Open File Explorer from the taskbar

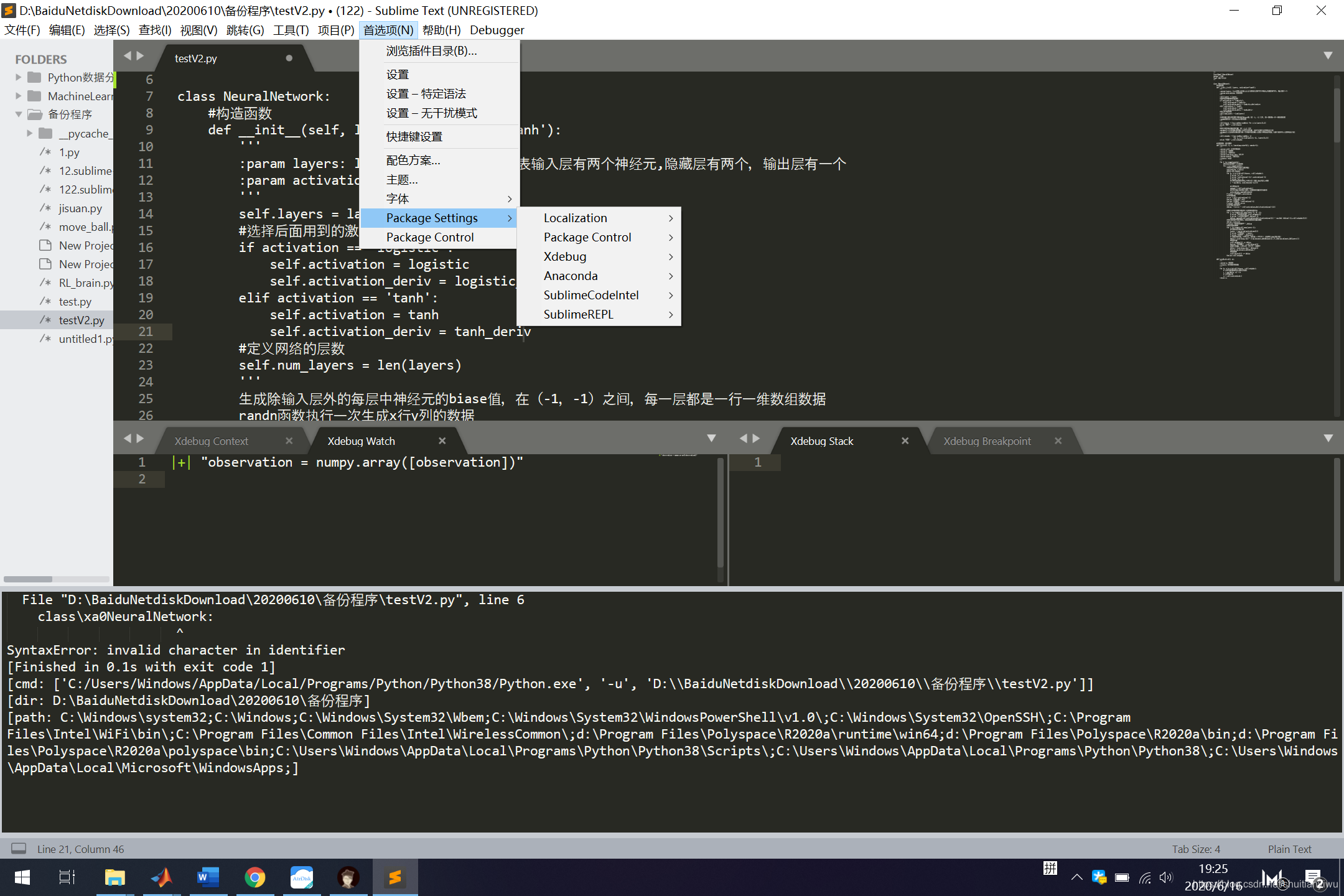[114, 878]
